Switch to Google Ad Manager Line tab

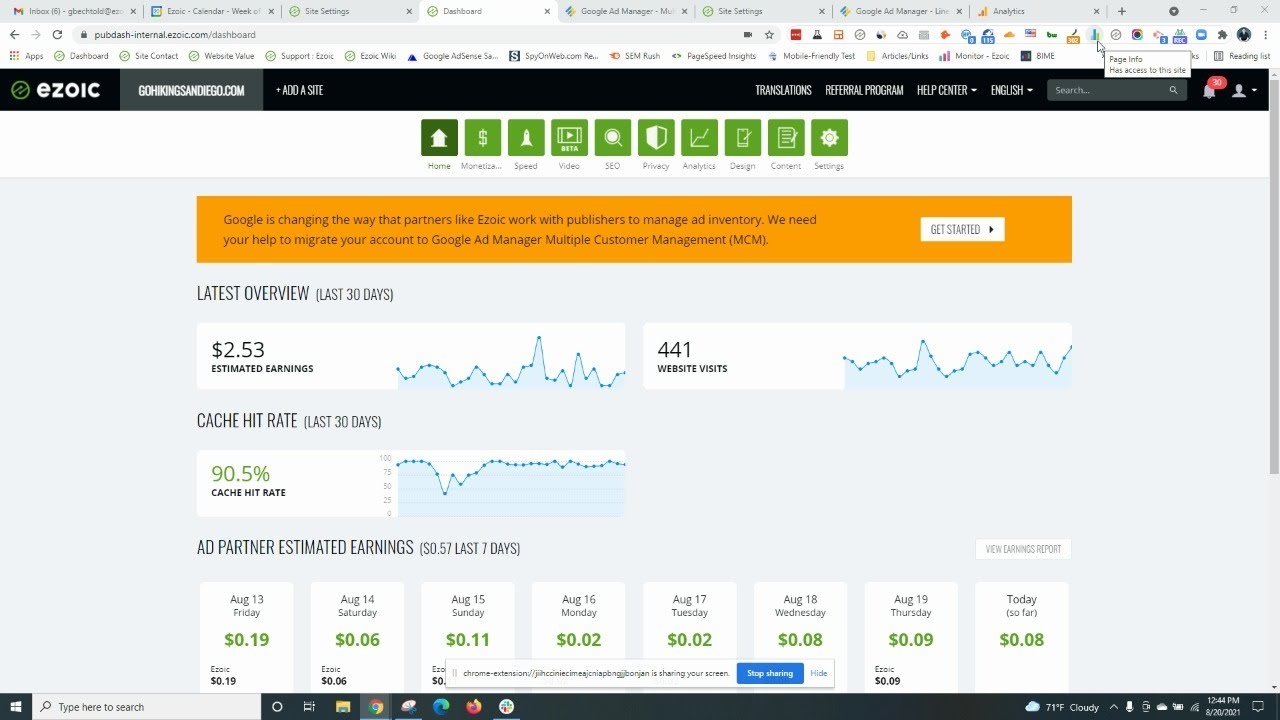[x=901, y=11]
